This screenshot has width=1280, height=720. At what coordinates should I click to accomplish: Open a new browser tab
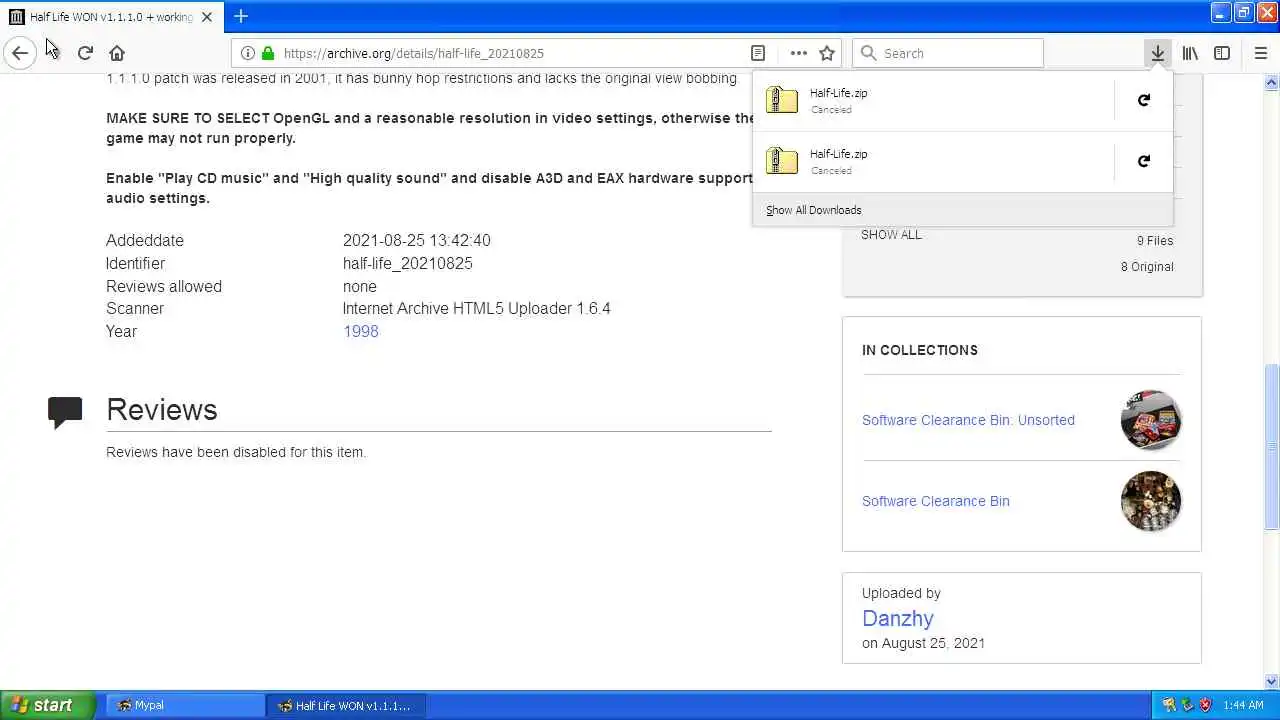(241, 16)
